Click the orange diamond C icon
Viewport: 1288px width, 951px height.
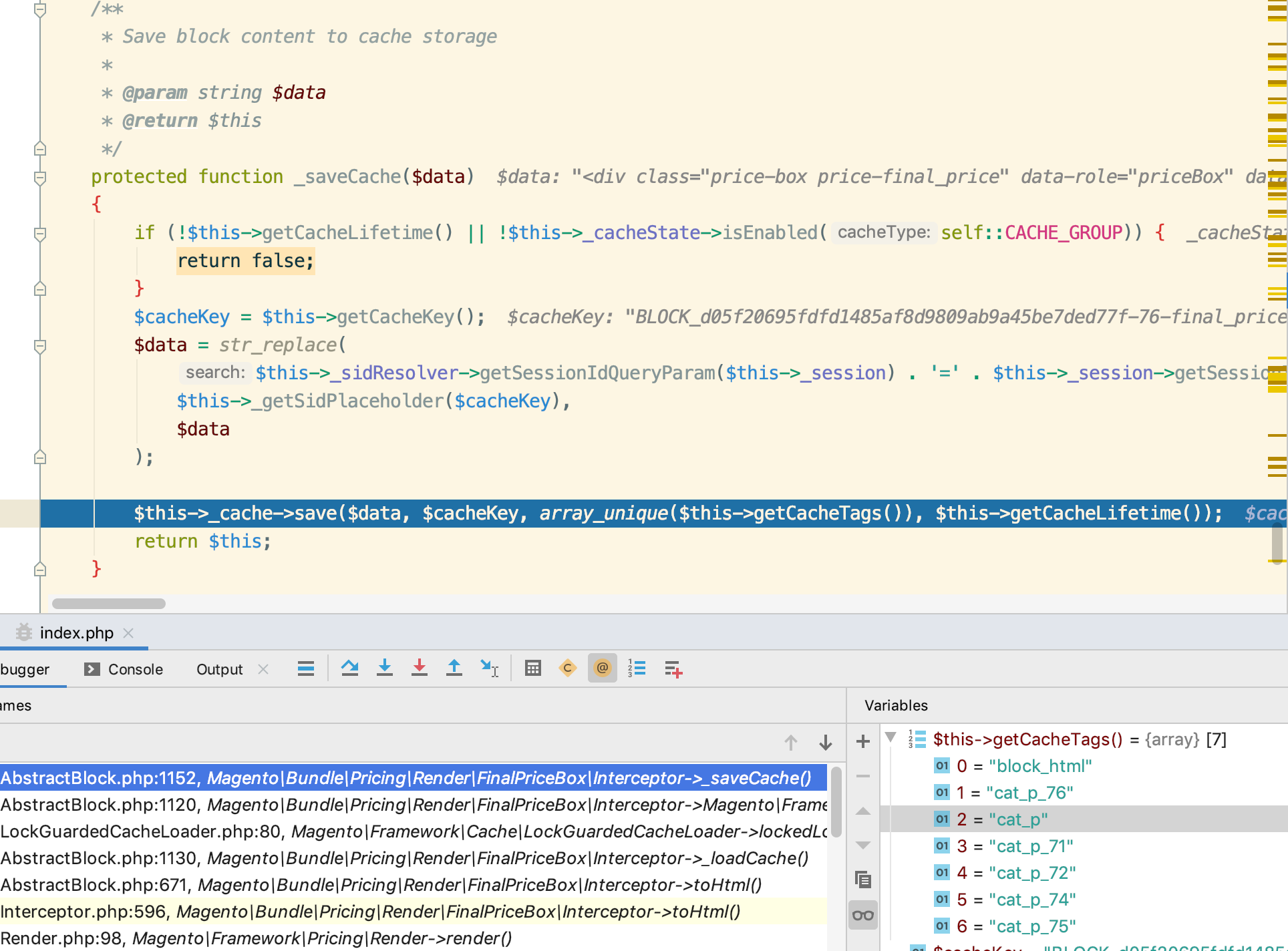click(x=568, y=669)
